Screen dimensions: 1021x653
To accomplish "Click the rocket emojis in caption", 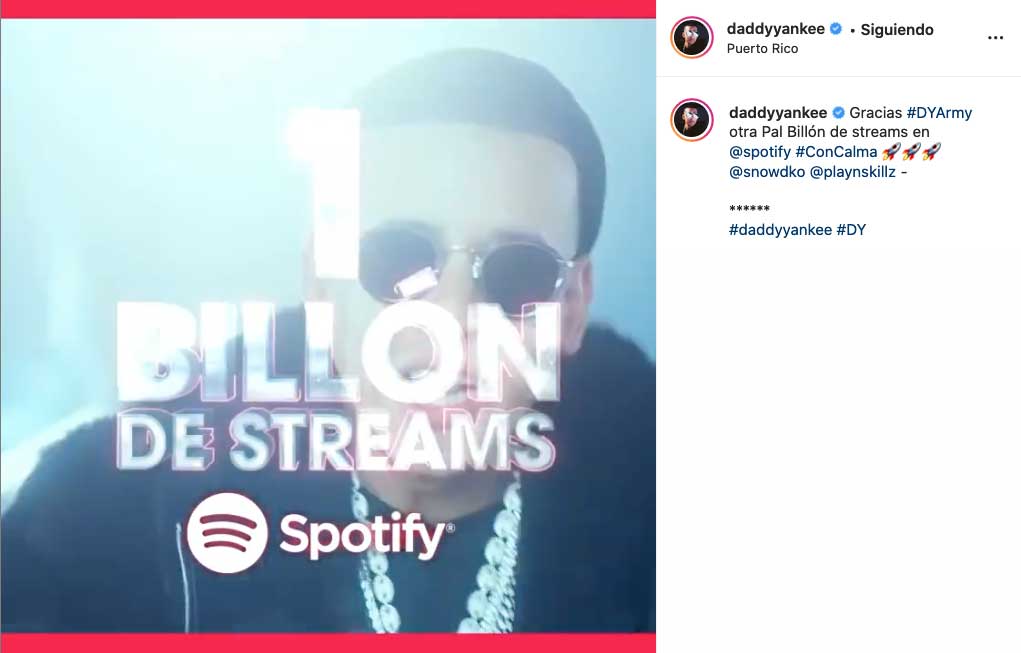I will pyautogui.click(x=912, y=152).
